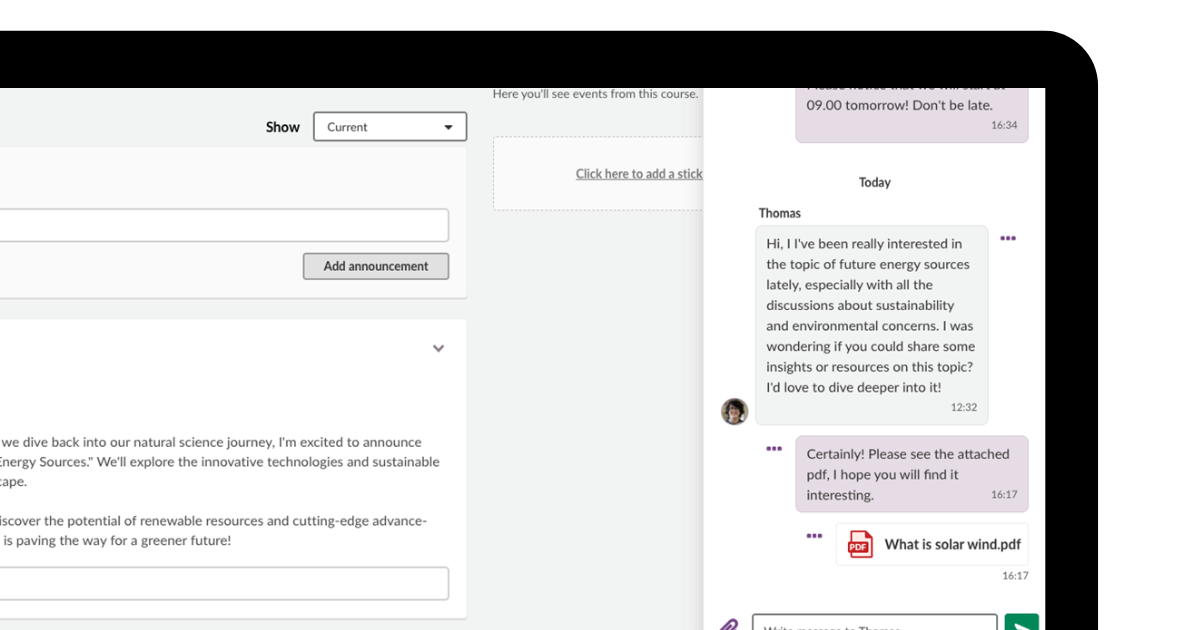Open three-dot menu for the PDF attachment
Screen dimensions: 1200x630
tap(814, 536)
